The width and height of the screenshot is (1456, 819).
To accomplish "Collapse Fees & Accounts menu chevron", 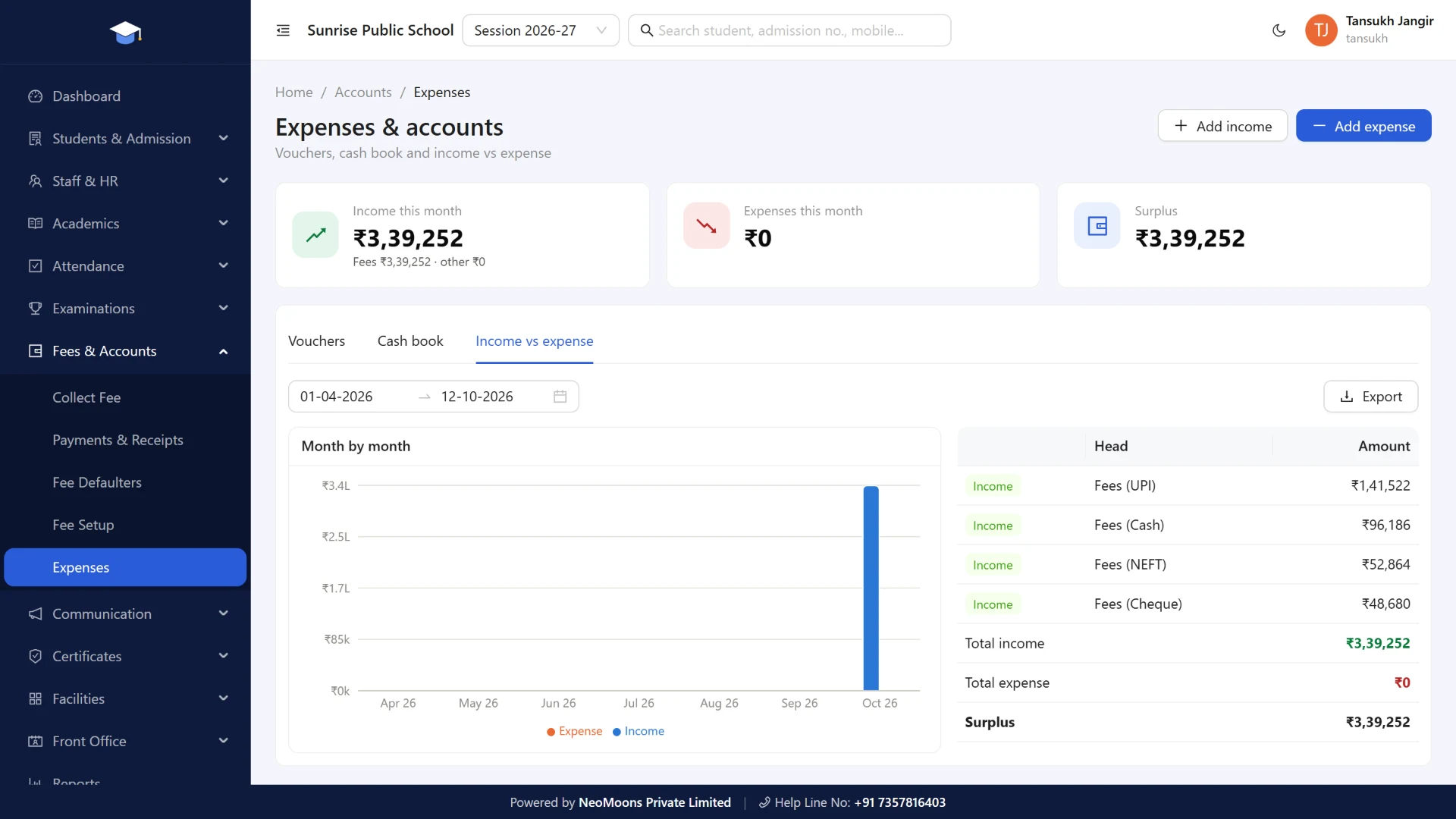I will pos(223,351).
